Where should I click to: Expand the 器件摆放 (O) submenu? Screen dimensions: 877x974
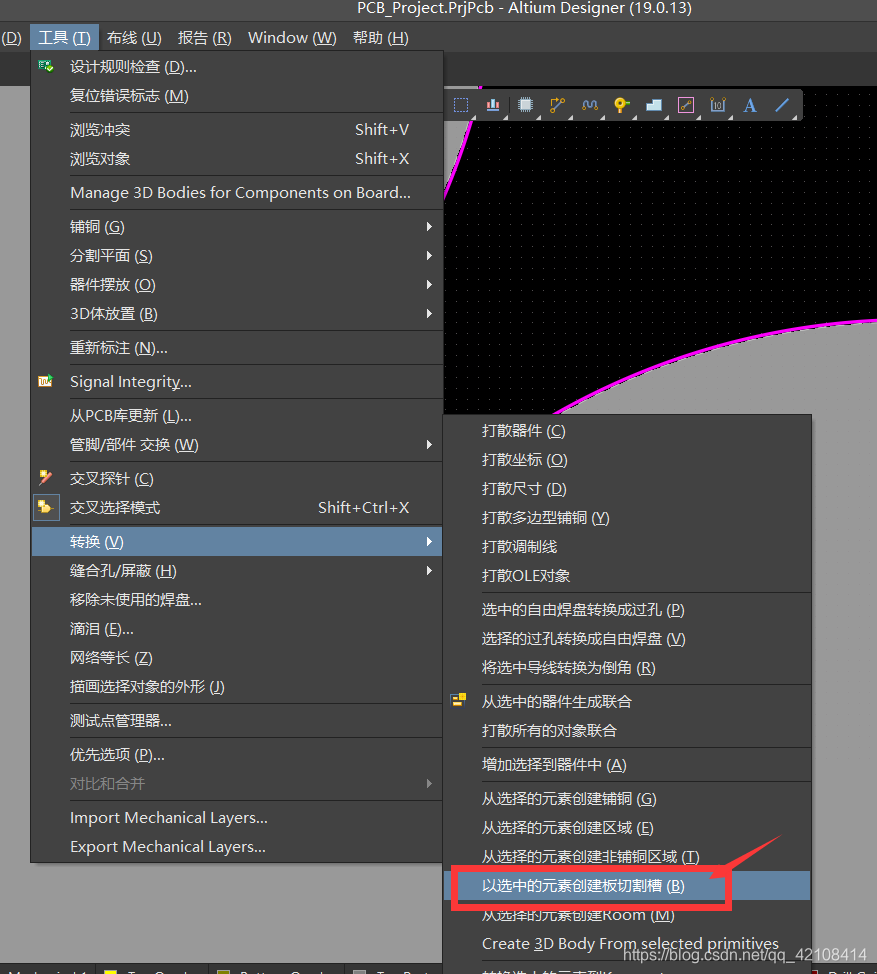[237, 284]
